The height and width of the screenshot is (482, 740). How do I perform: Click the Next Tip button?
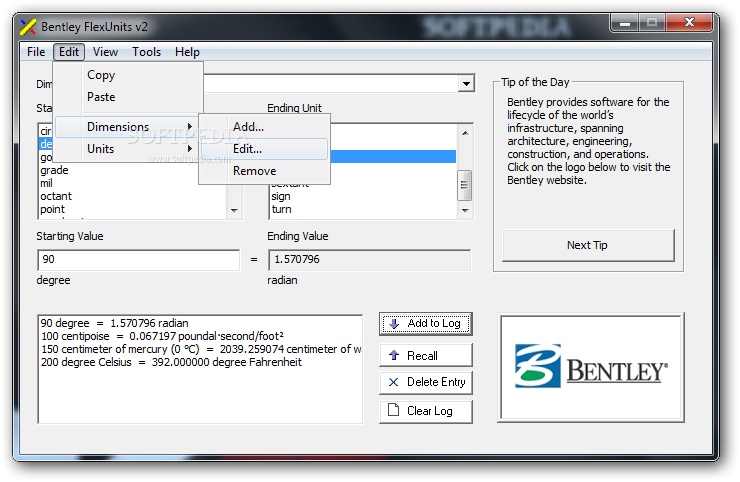pyautogui.click(x=588, y=245)
